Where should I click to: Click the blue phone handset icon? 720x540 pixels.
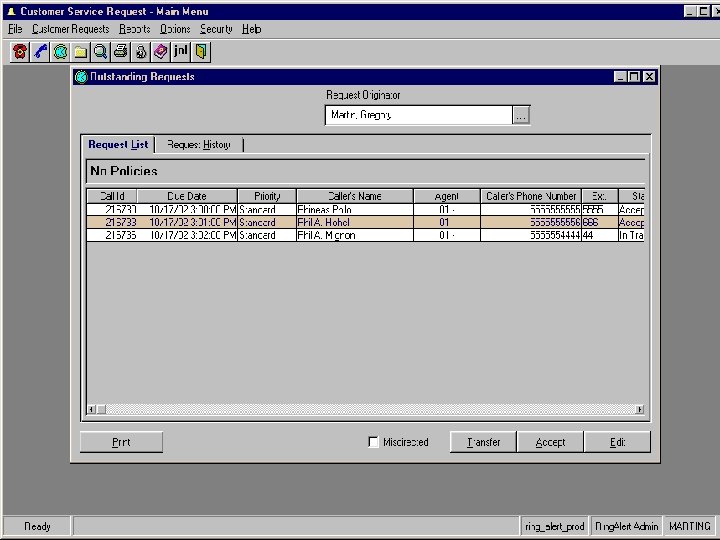pyautogui.click(x=40, y=51)
